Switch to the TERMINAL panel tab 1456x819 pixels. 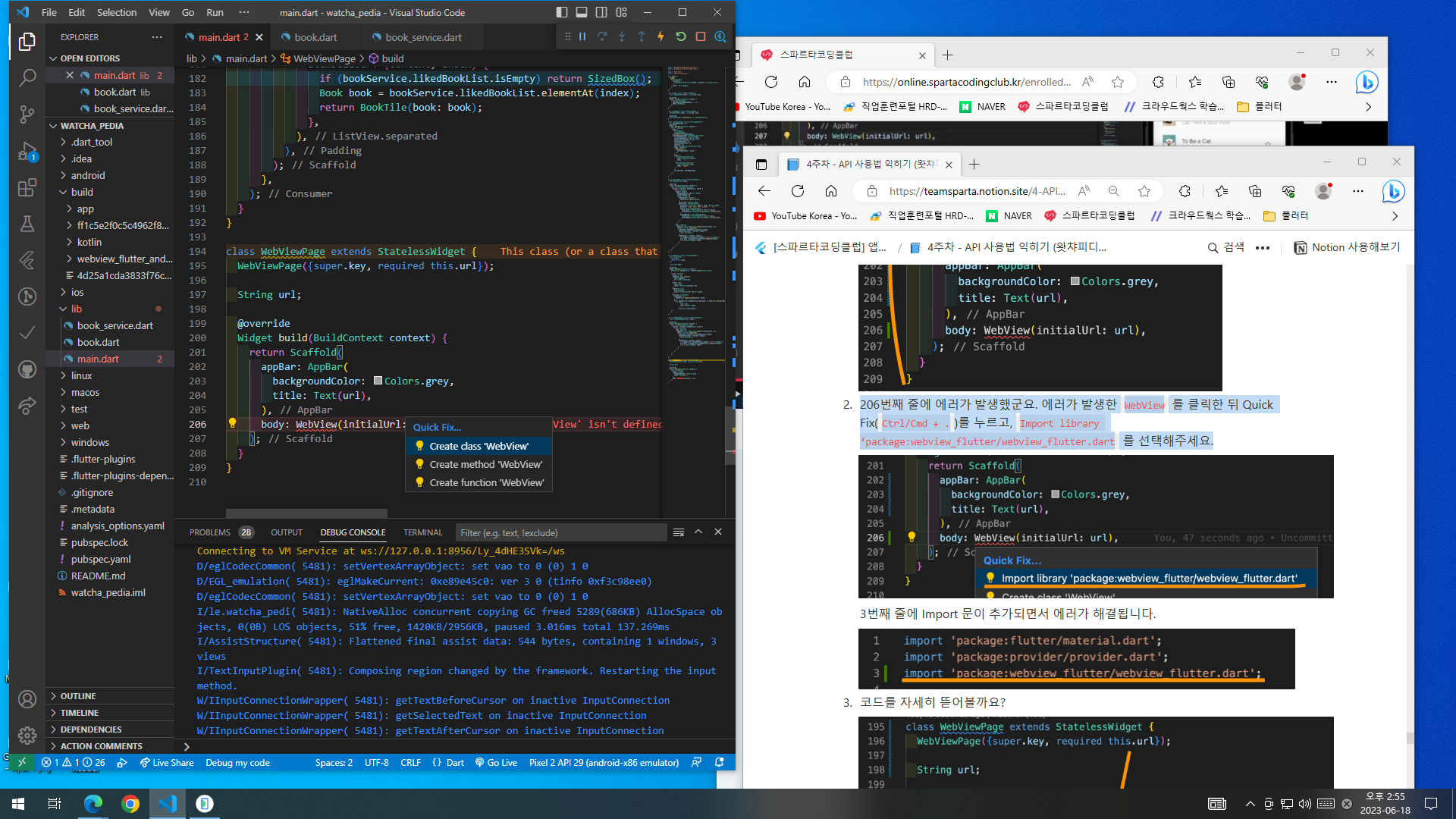(422, 532)
